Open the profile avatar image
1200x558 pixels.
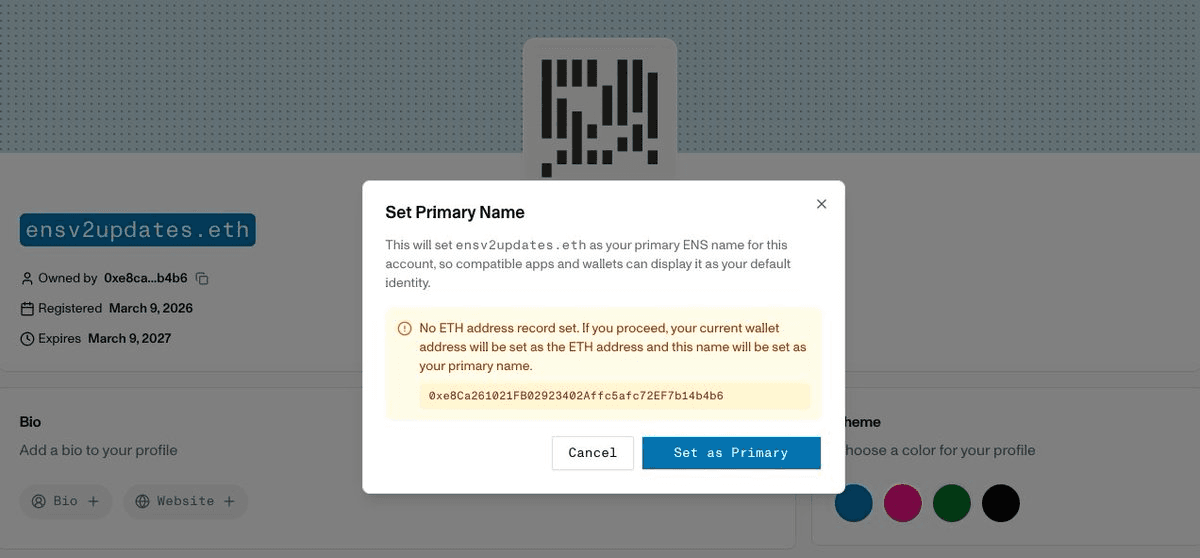point(600,110)
